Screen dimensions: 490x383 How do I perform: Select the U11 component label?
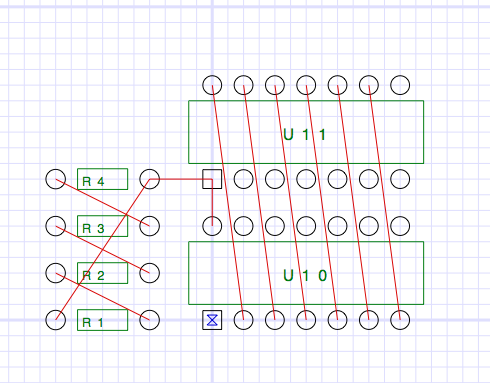point(304,135)
